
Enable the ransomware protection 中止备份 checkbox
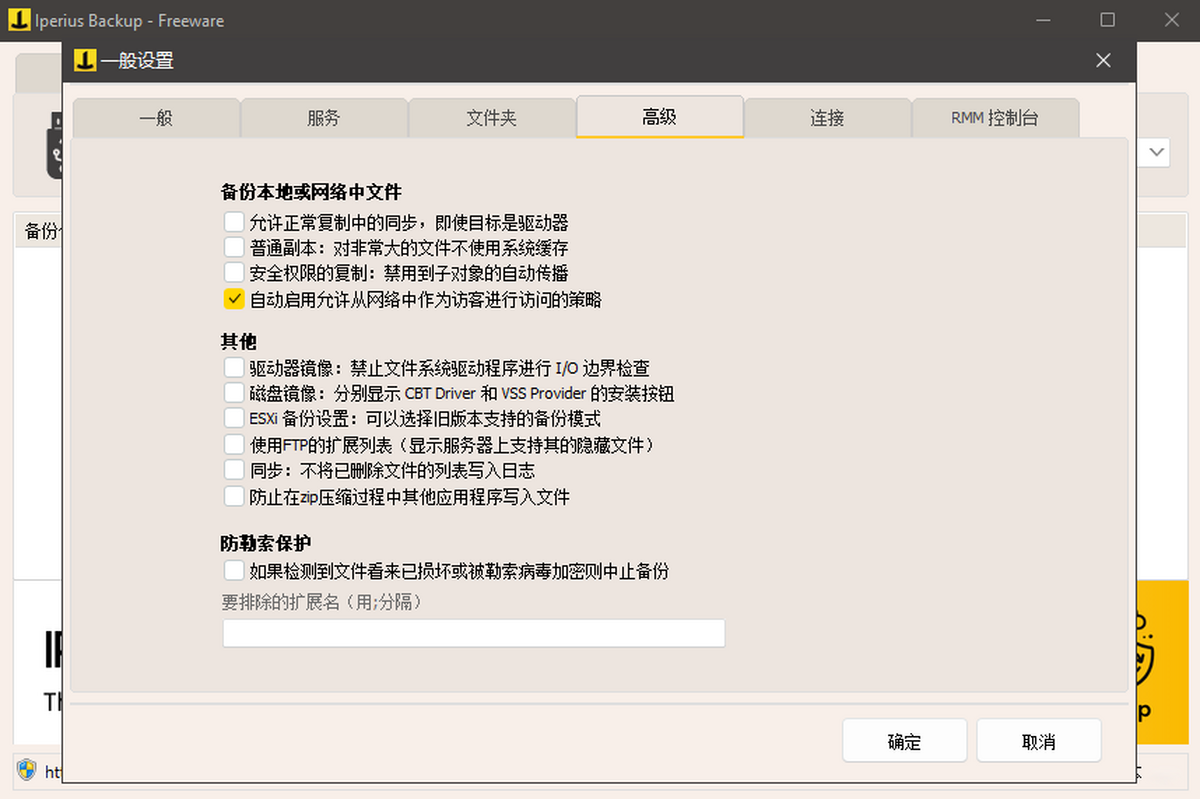234,571
